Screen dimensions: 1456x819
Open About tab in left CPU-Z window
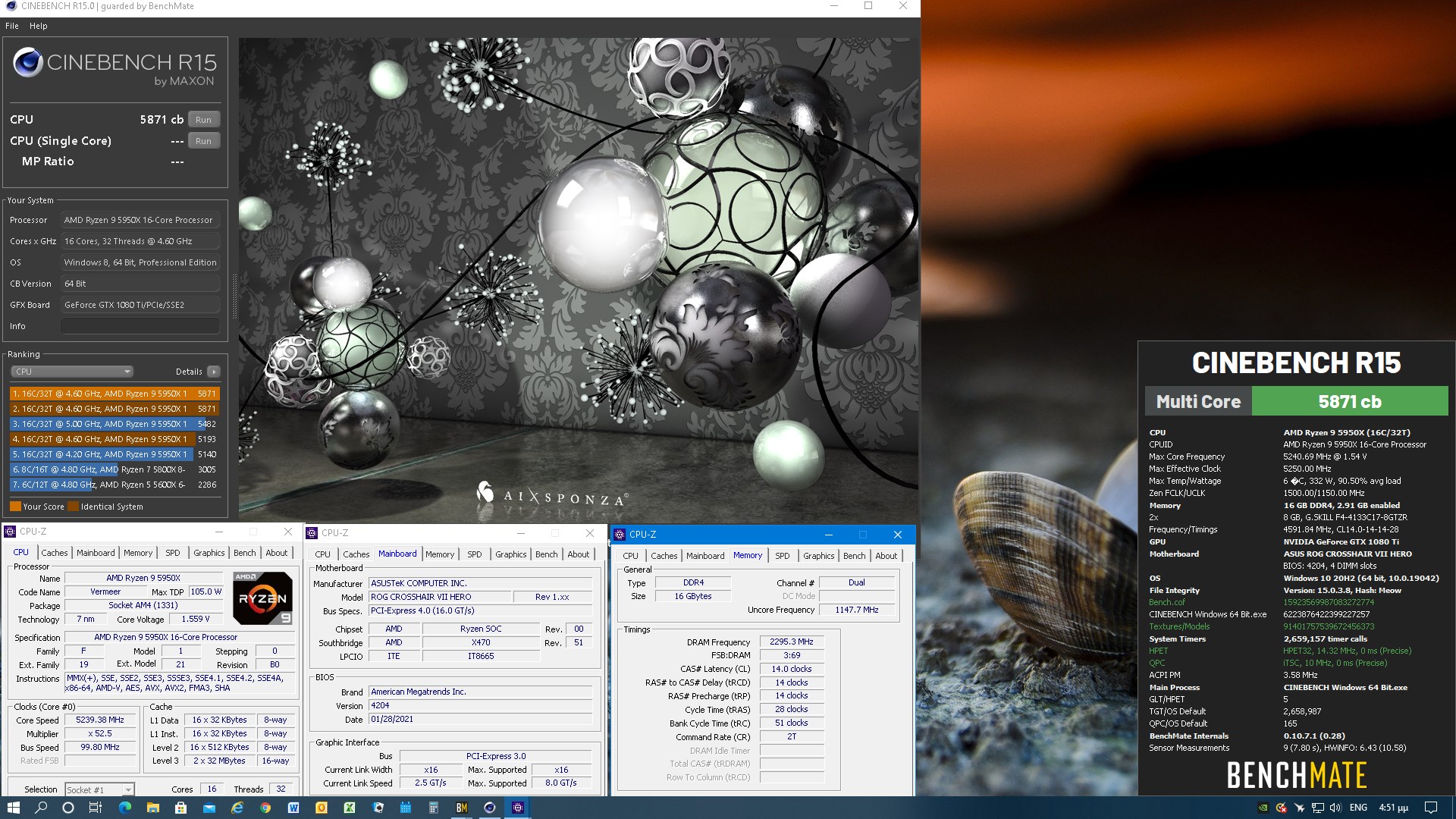click(277, 553)
